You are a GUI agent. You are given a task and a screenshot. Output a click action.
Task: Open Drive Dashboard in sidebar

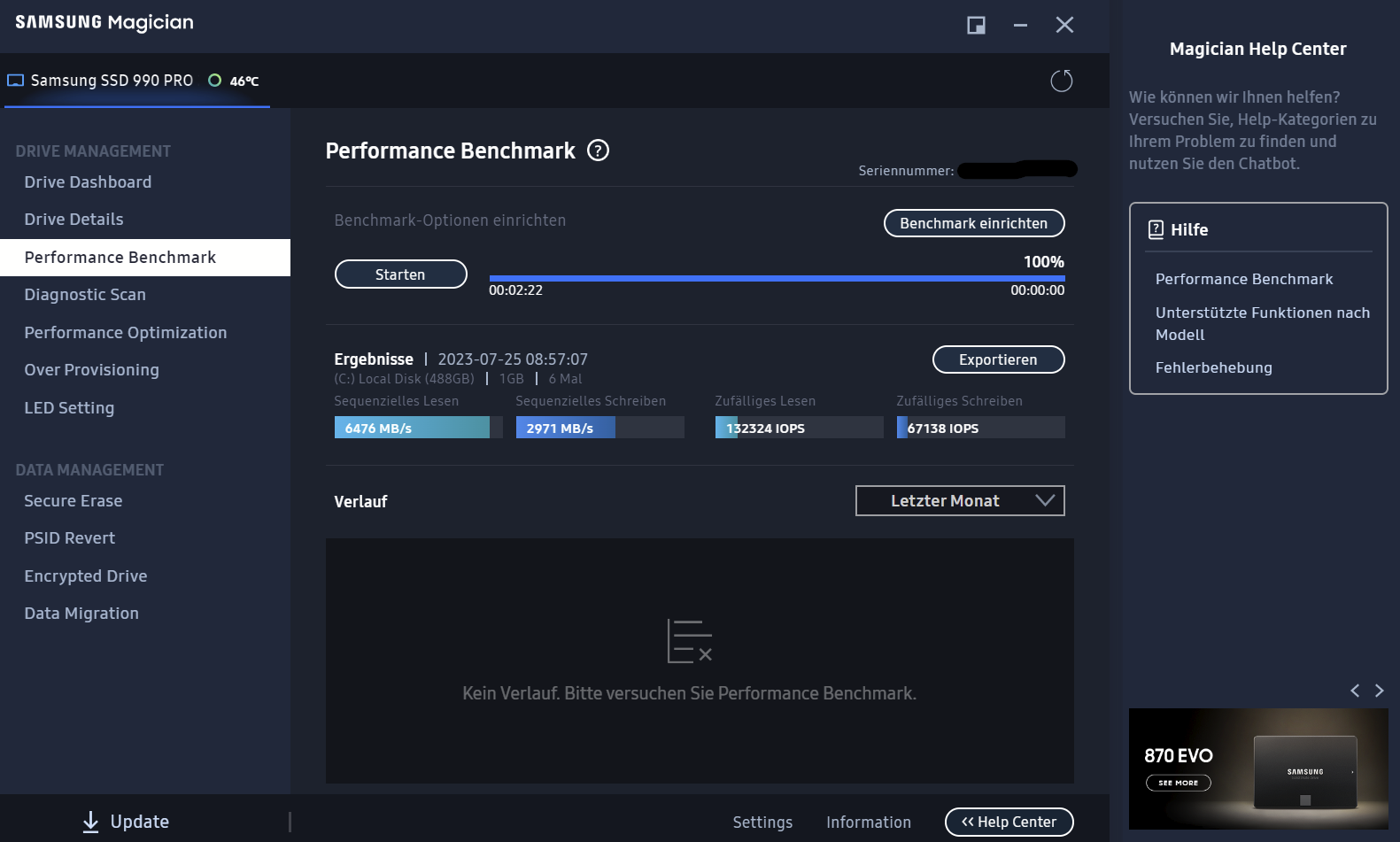[x=88, y=182]
